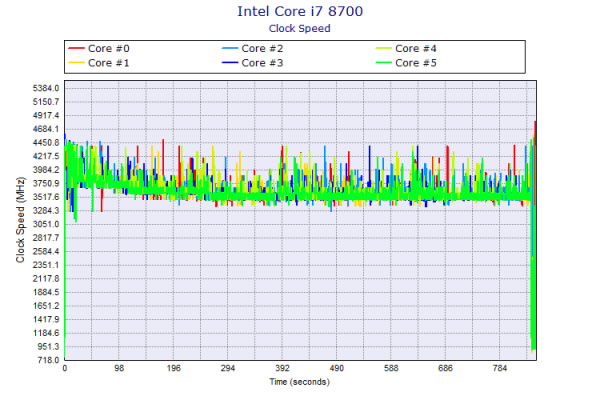Viewport: 600px width, 400px height.
Task: Click the 196 tick on time axis
Action: point(173,368)
